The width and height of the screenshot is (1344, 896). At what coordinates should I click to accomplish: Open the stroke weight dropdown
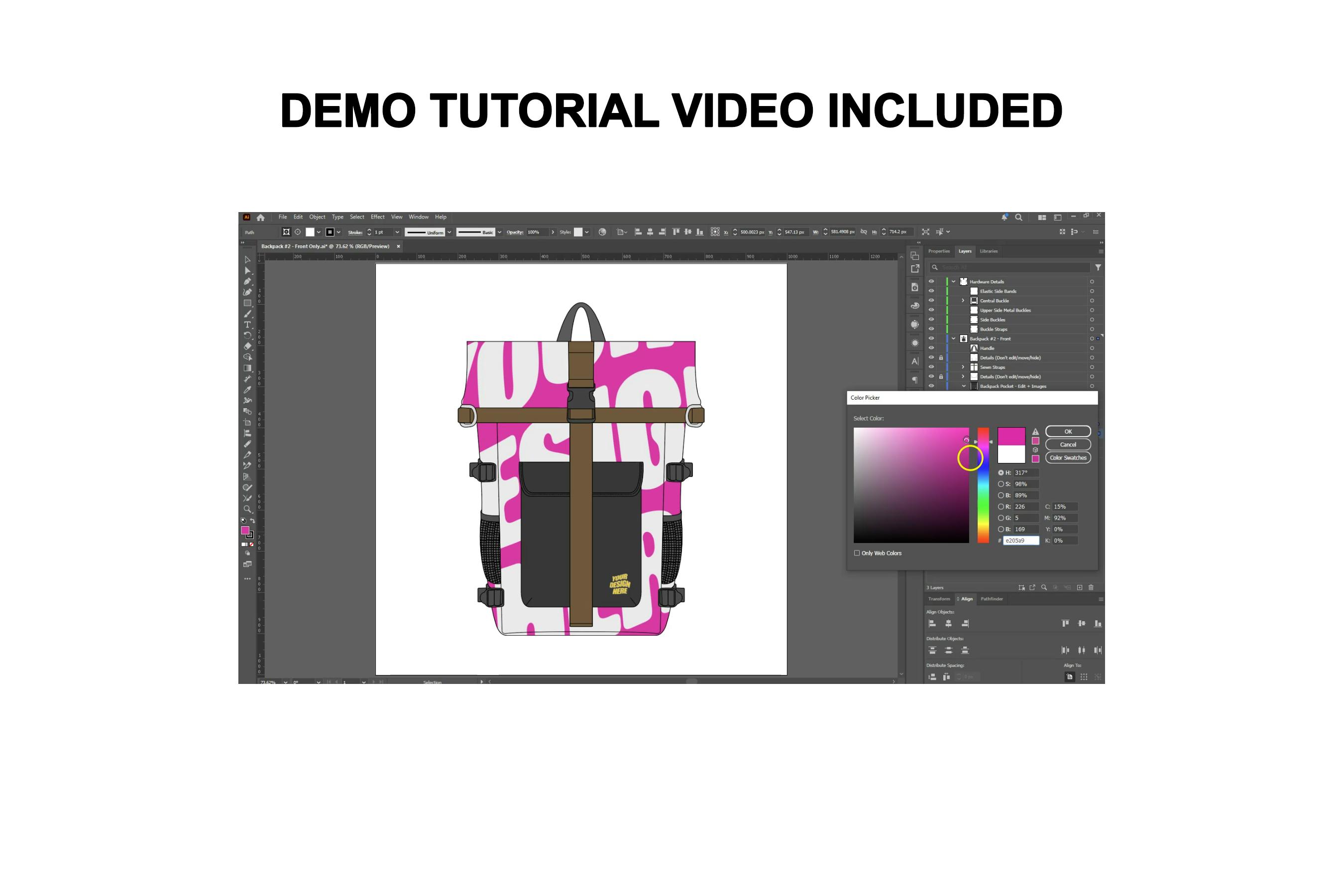coord(397,232)
